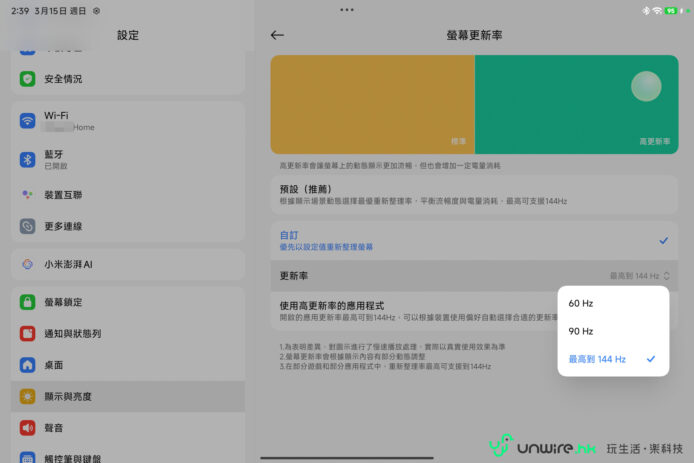Open 藍牙 Bluetooth settings icon

coord(27,159)
